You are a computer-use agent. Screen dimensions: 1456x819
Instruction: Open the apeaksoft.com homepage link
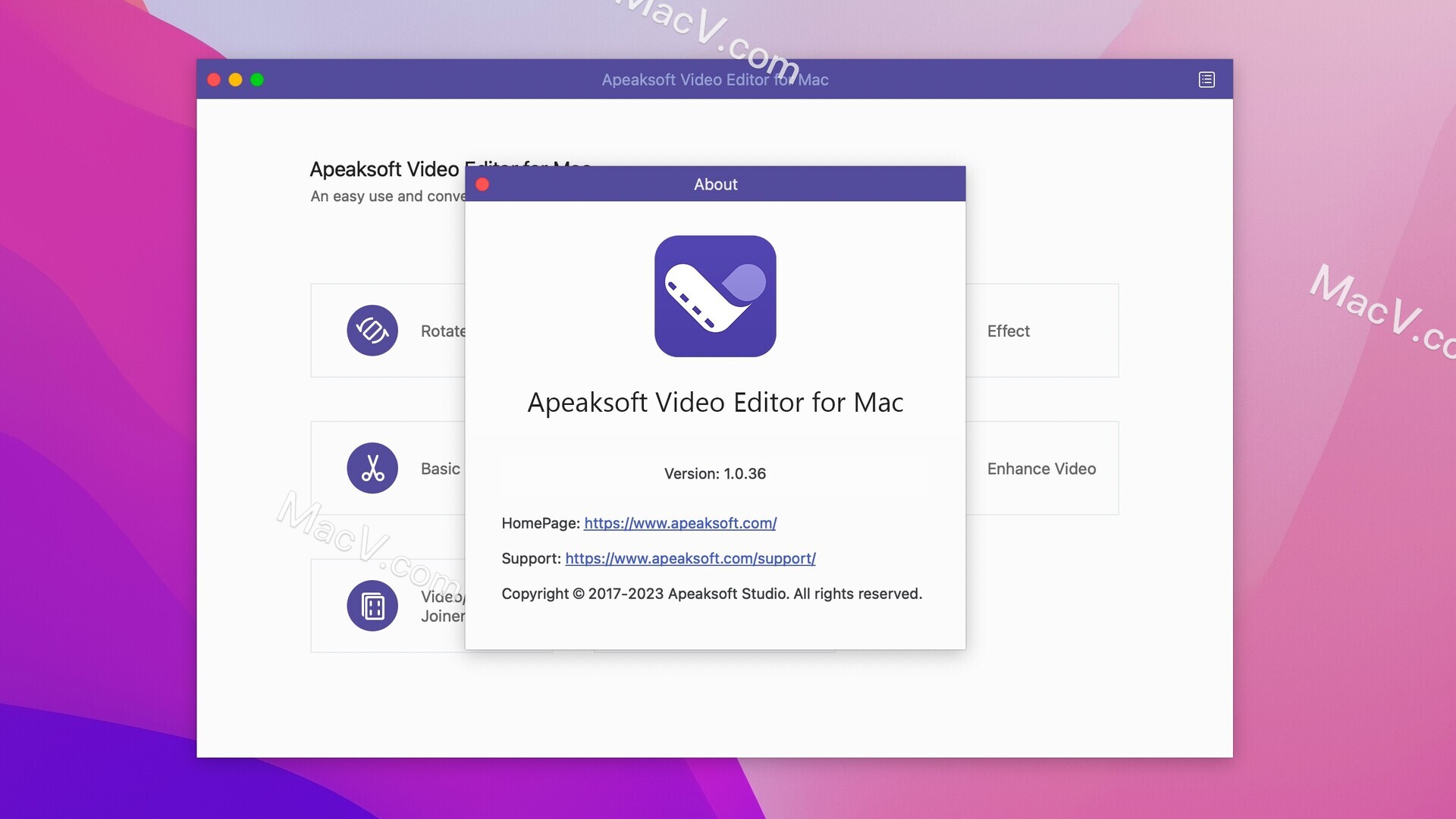pos(680,523)
